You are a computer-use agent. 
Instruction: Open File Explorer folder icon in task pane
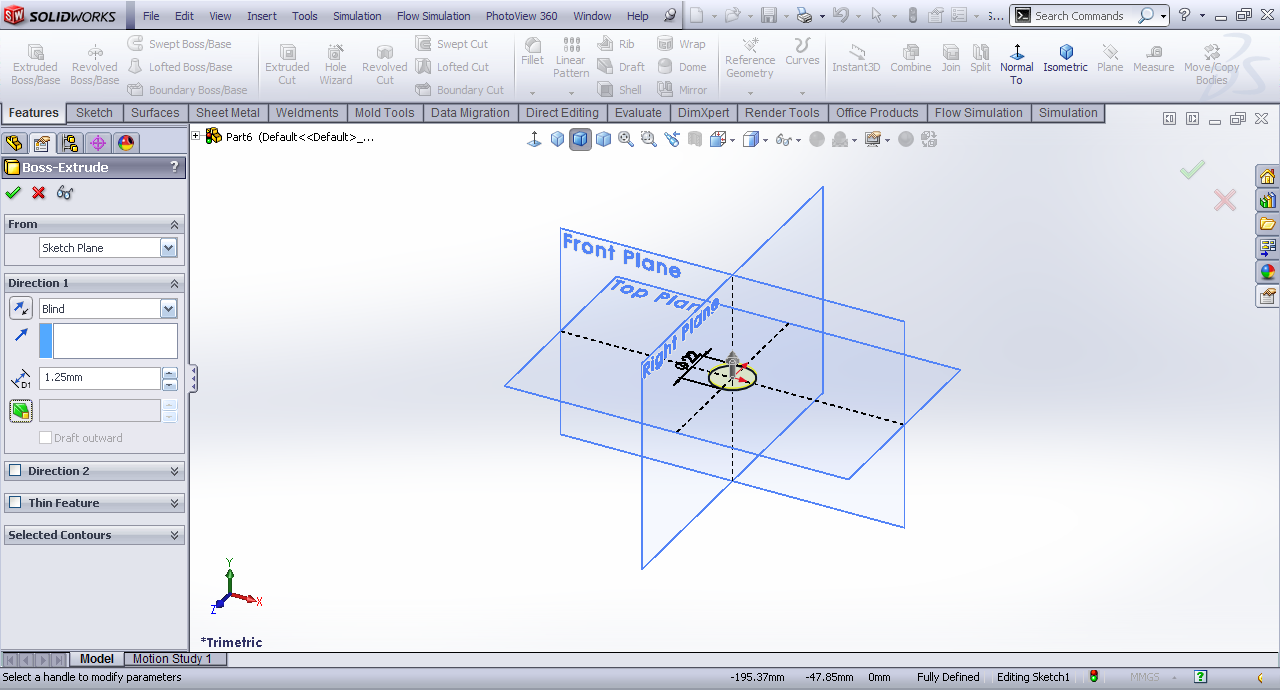click(x=1268, y=224)
